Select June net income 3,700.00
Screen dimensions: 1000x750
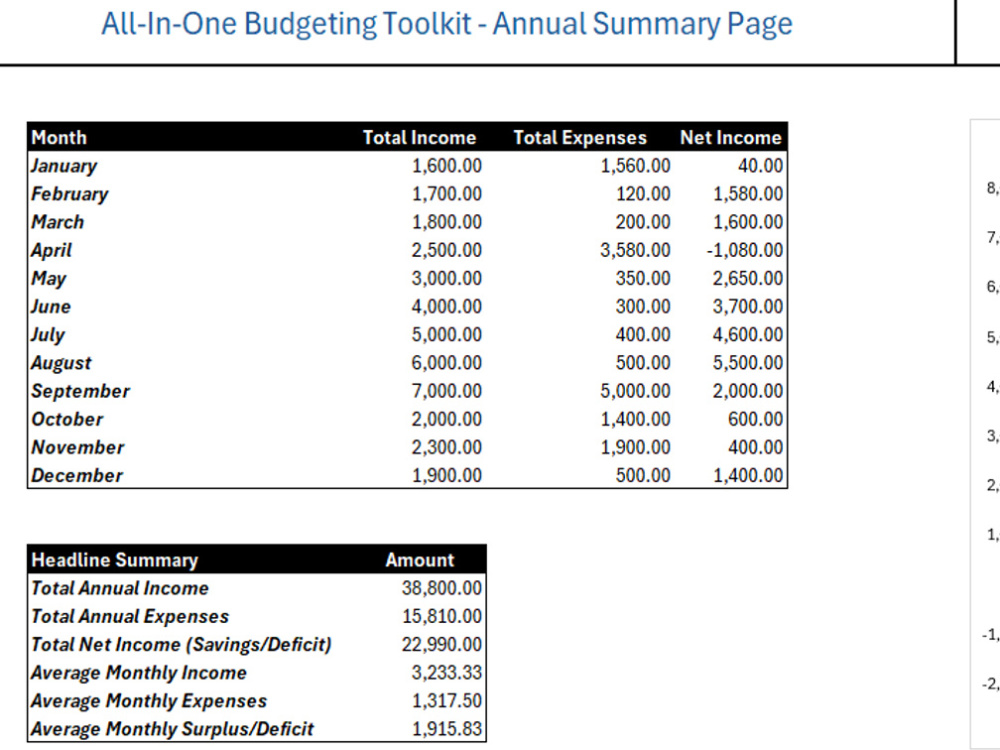tap(747, 306)
